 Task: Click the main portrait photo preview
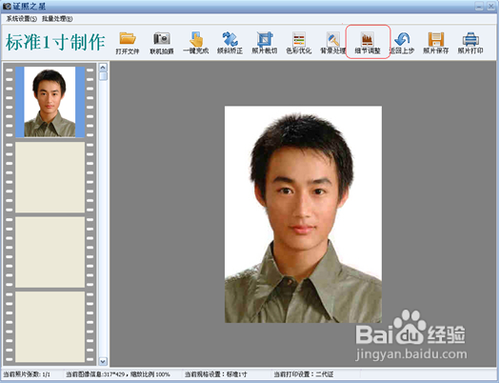tap(303, 214)
